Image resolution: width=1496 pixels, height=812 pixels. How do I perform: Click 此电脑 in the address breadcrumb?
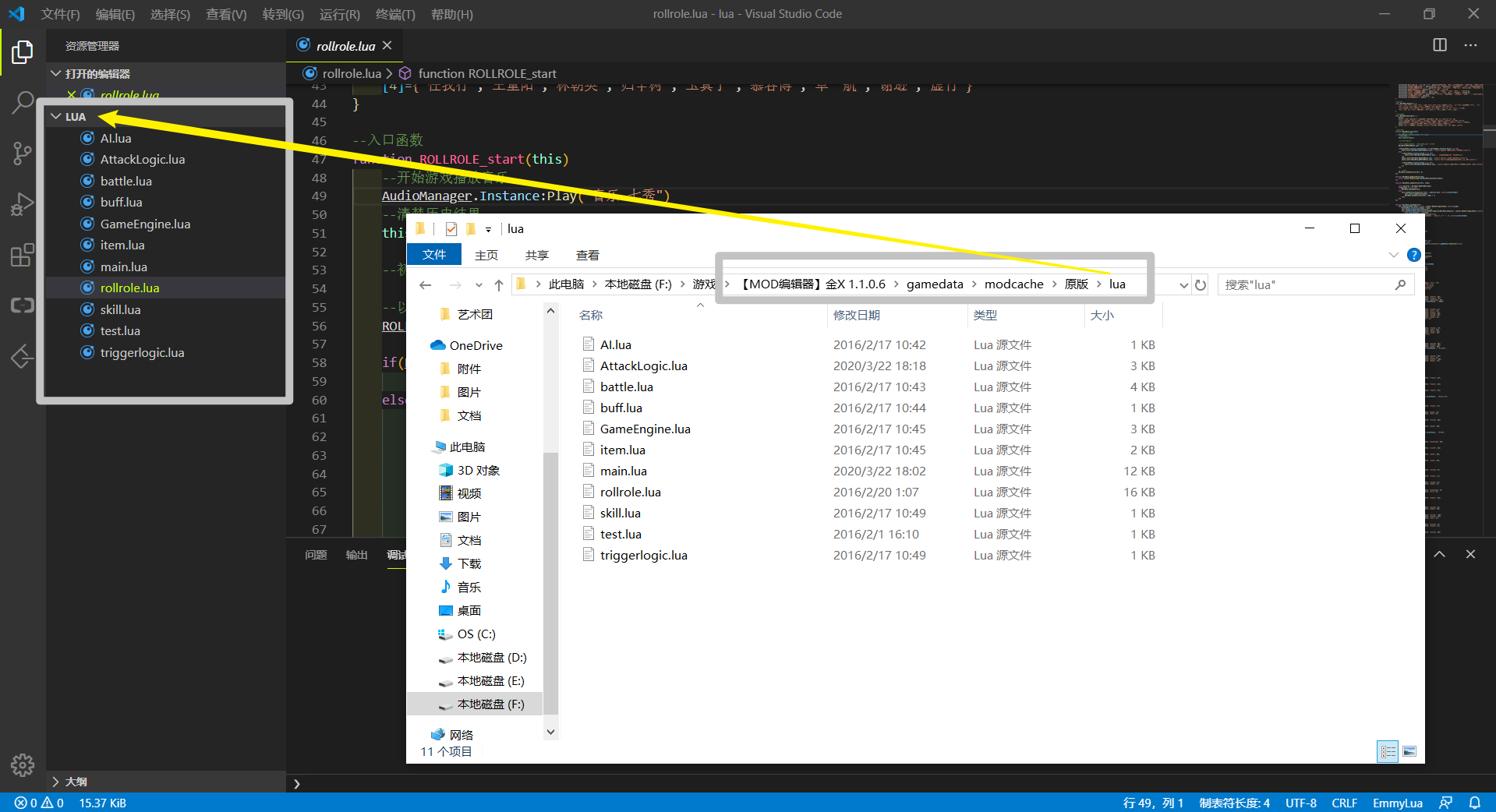pos(567,284)
